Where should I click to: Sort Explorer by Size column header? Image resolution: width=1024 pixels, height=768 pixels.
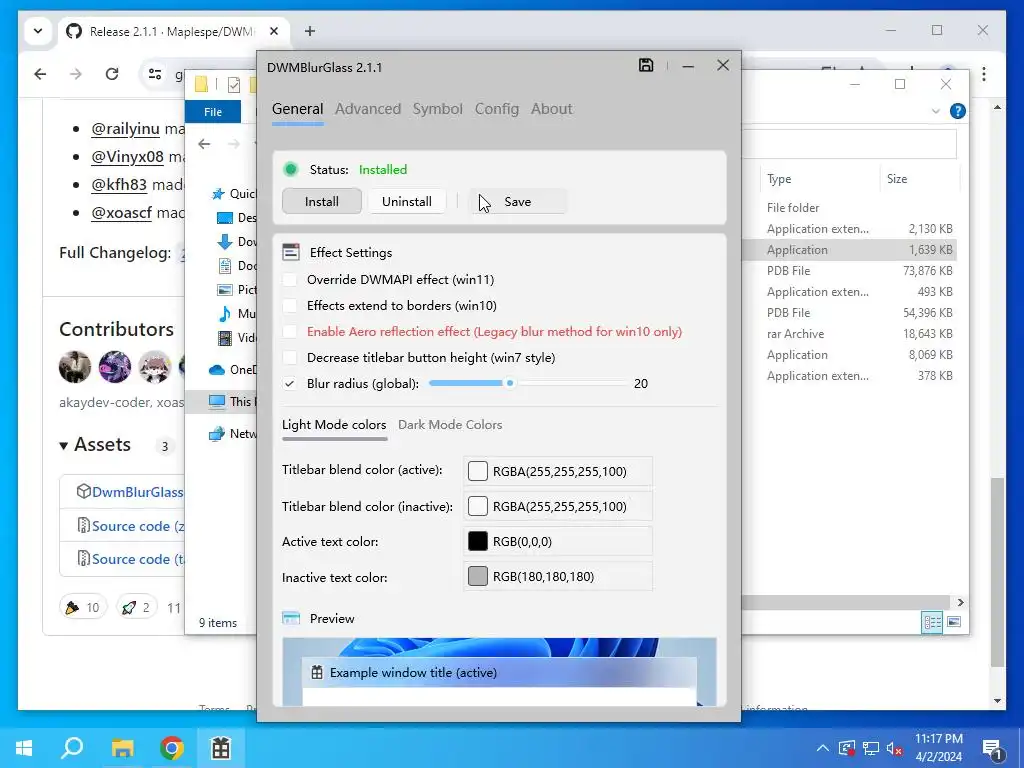point(897,179)
